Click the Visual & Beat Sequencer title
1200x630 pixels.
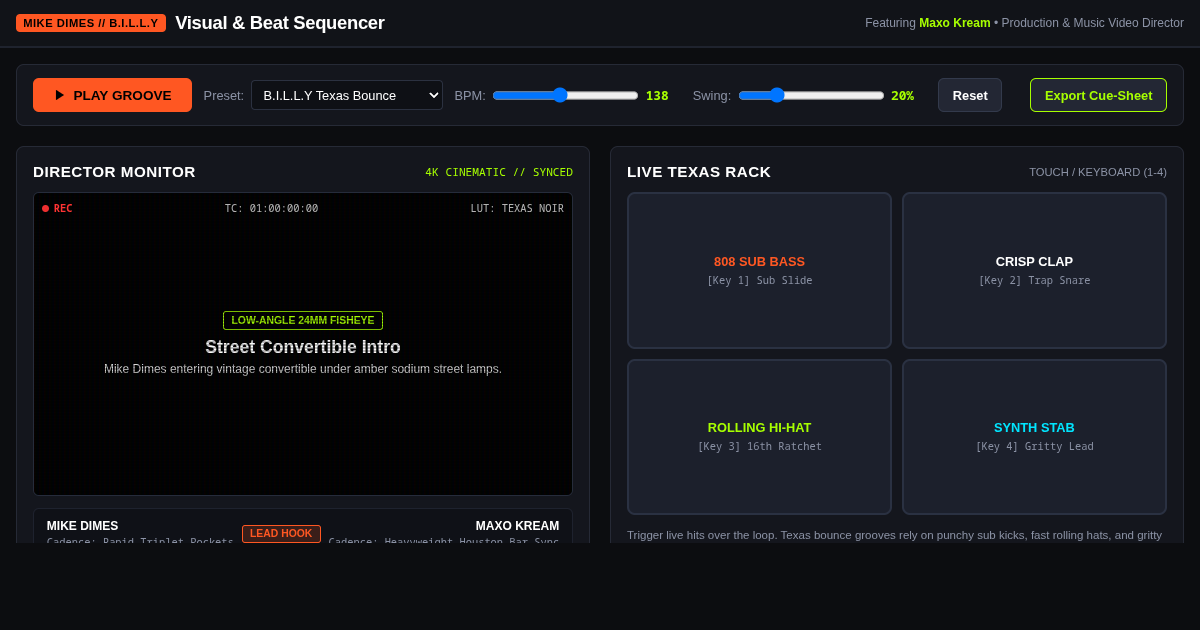tap(280, 23)
